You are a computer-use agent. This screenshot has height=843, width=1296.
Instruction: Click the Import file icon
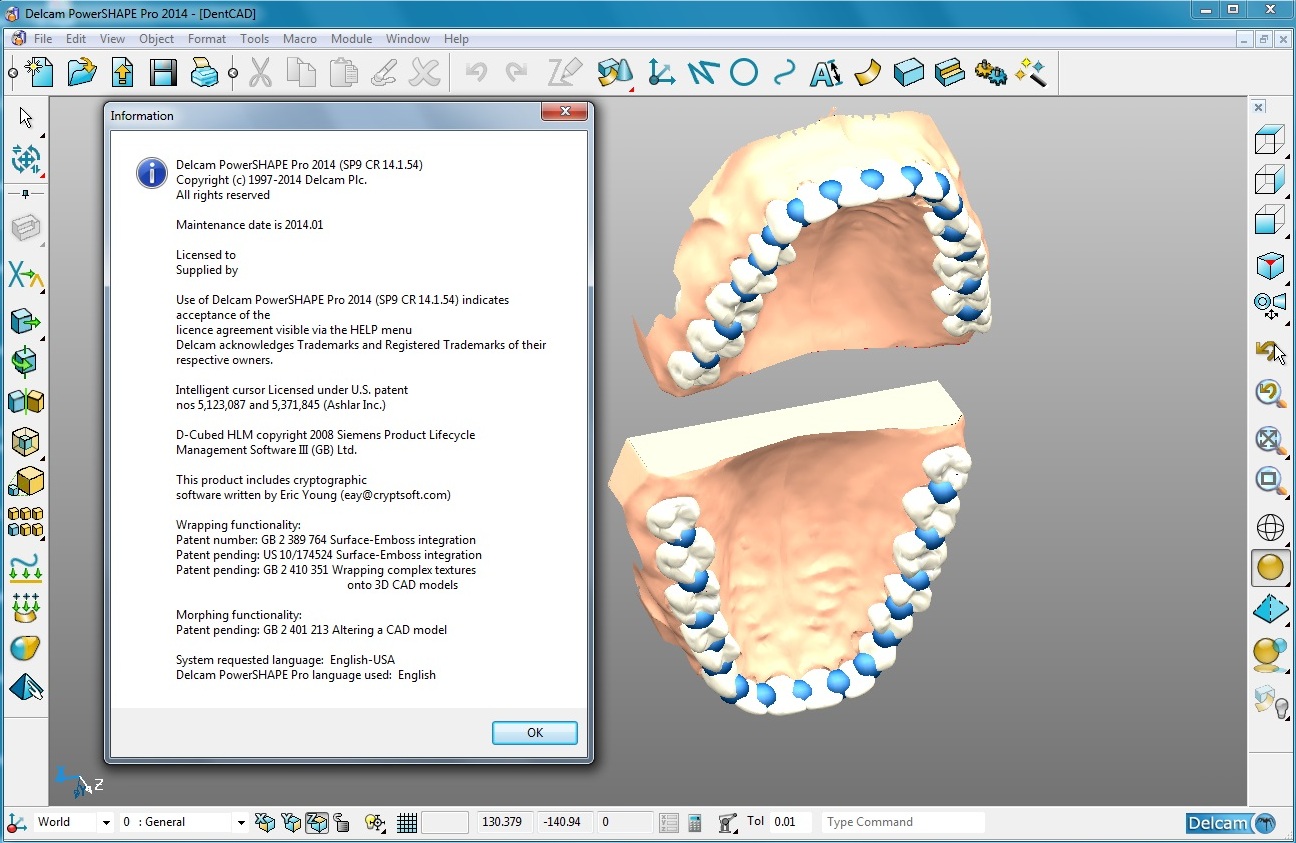[122, 72]
